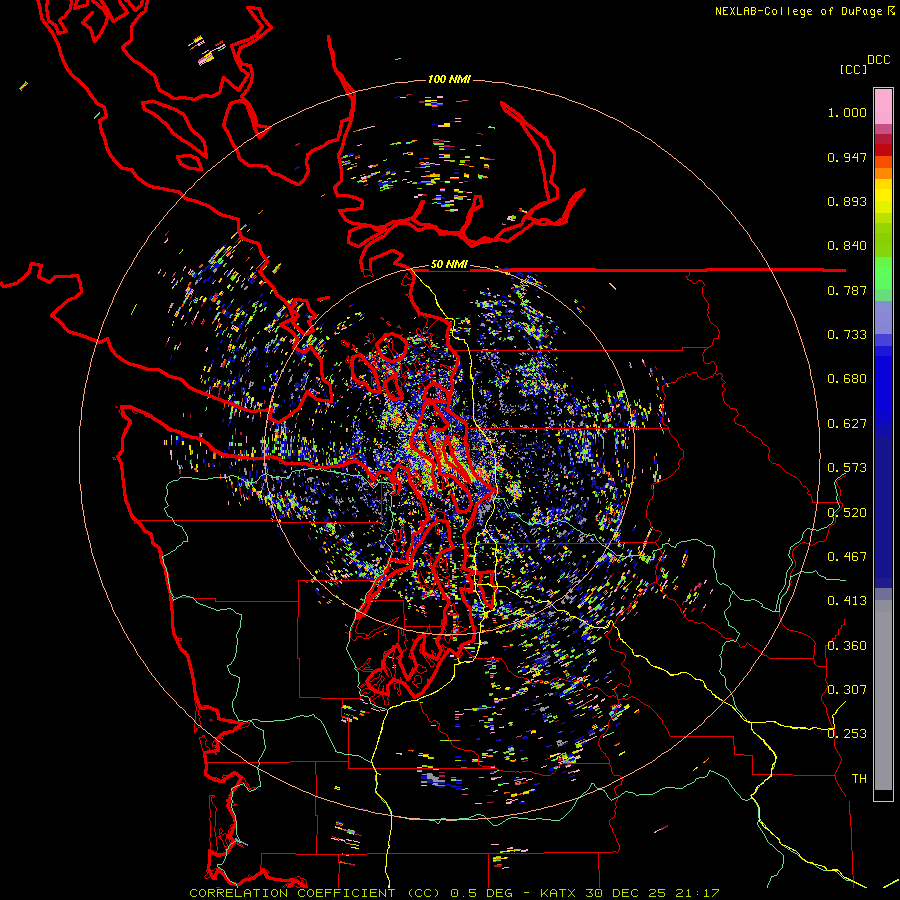Image resolution: width=900 pixels, height=900 pixels.
Task: Click the DCC product label
Action: pyautogui.click(x=879, y=60)
